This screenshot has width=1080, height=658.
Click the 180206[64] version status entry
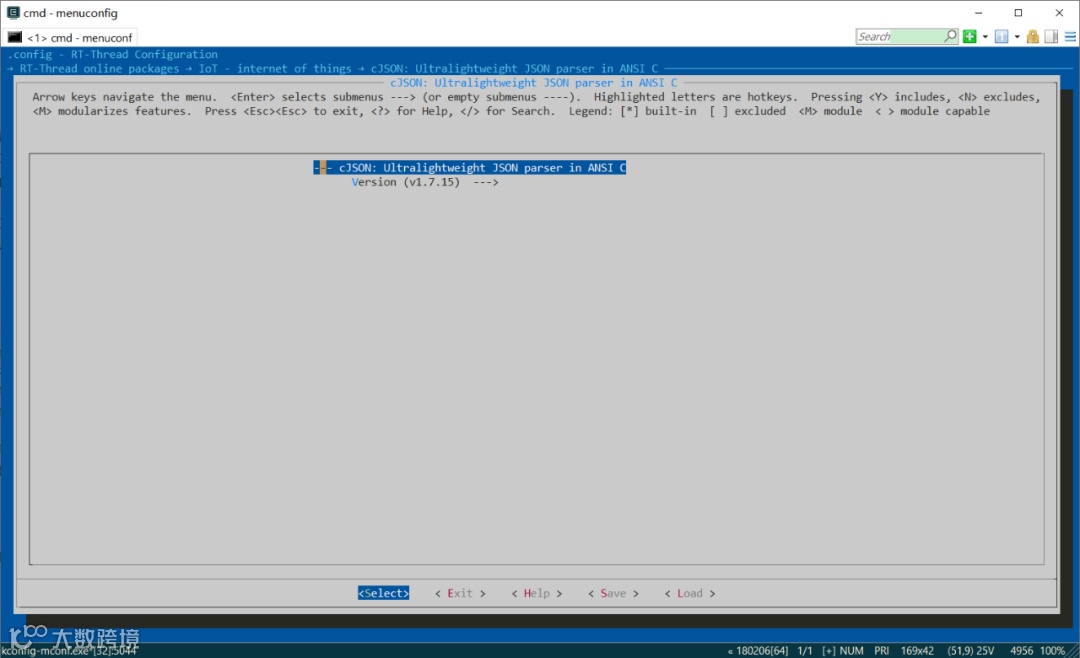(x=758, y=650)
